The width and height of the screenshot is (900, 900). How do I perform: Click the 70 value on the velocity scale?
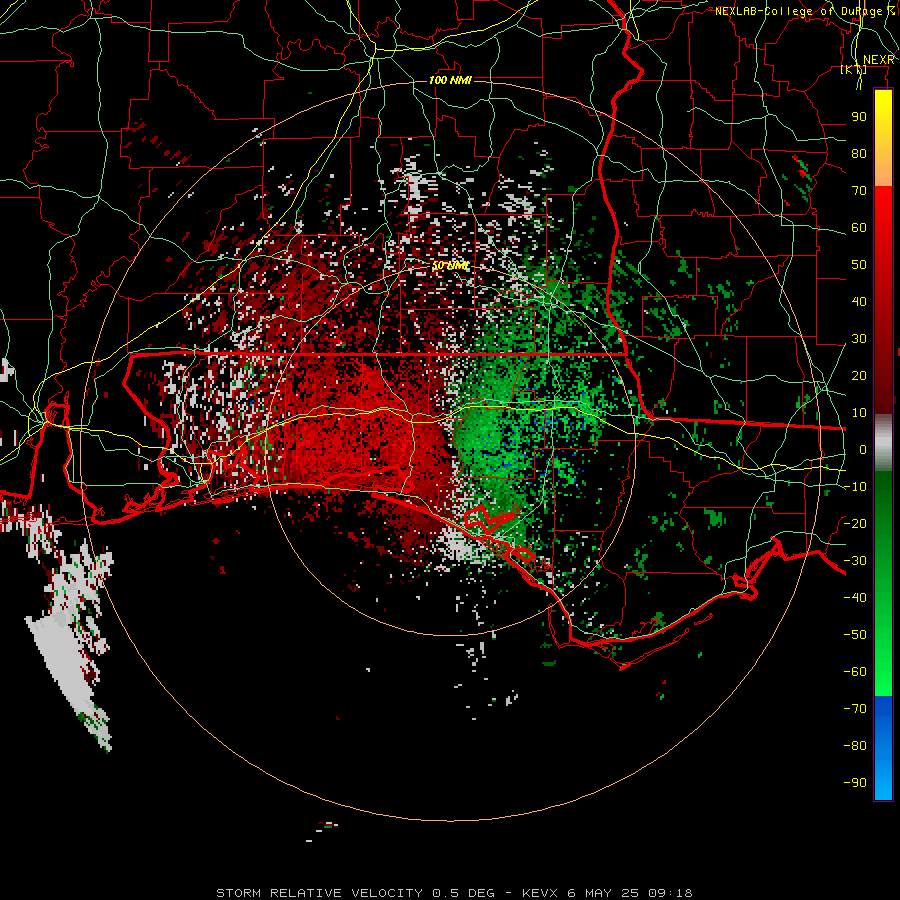859,191
